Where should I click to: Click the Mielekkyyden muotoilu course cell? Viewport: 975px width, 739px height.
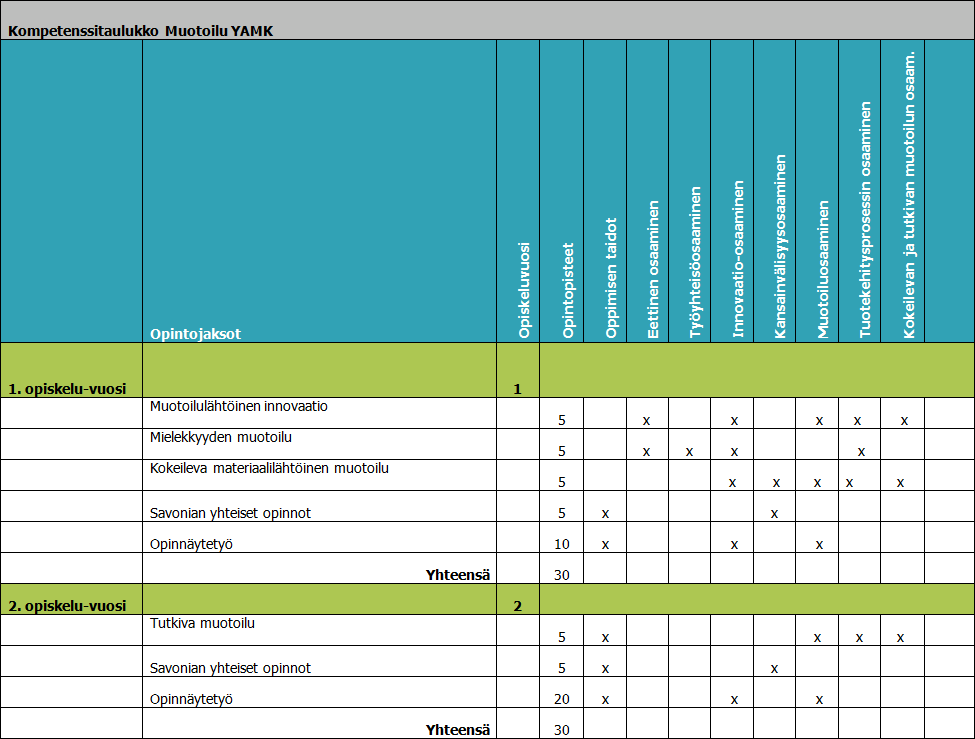point(220,437)
